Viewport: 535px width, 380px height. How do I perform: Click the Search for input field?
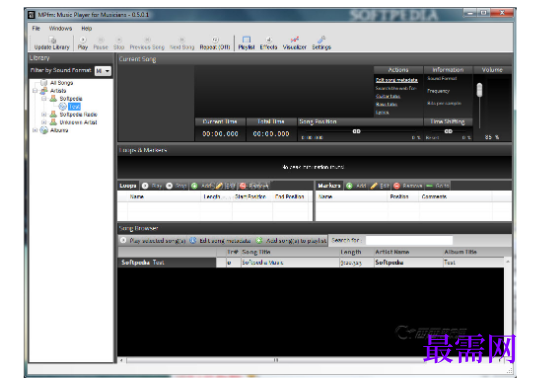409,240
